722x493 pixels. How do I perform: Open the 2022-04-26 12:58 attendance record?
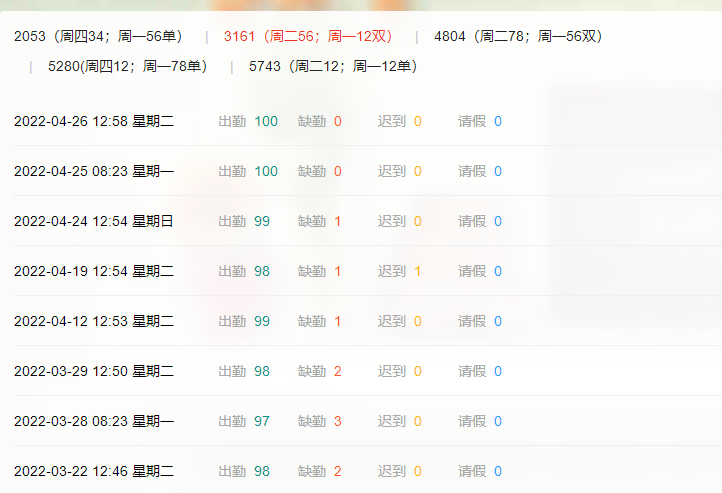point(94,121)
